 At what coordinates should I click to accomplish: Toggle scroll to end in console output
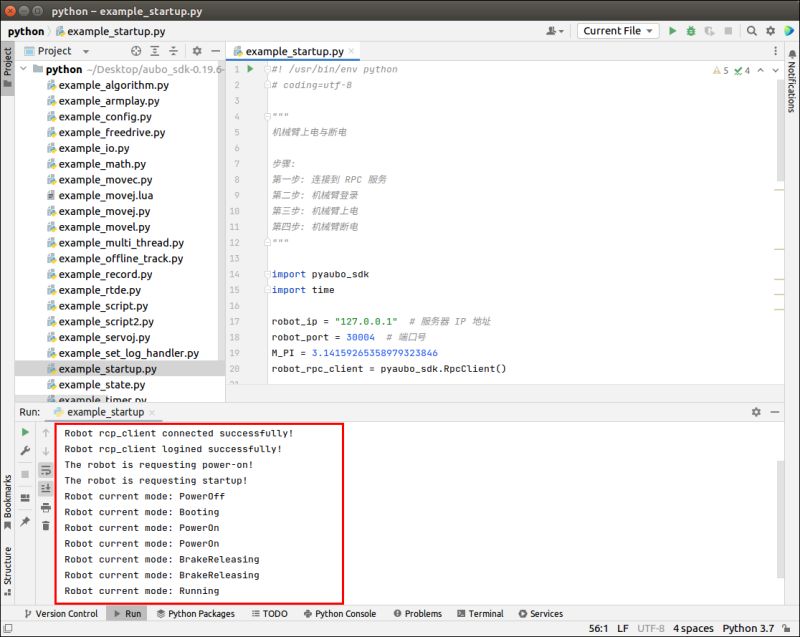coord(46,489)
